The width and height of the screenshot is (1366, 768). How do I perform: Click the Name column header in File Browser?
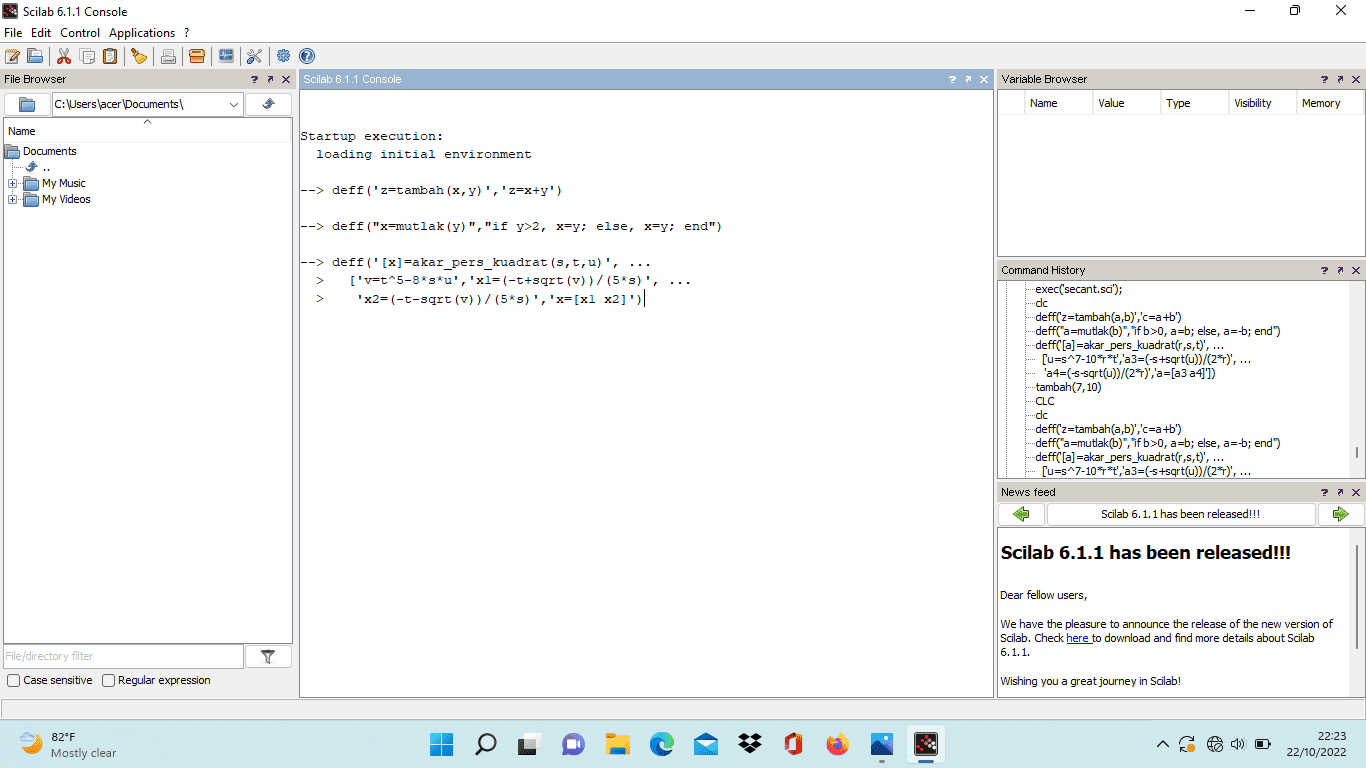pyautogui.click(x=148, y=131)
